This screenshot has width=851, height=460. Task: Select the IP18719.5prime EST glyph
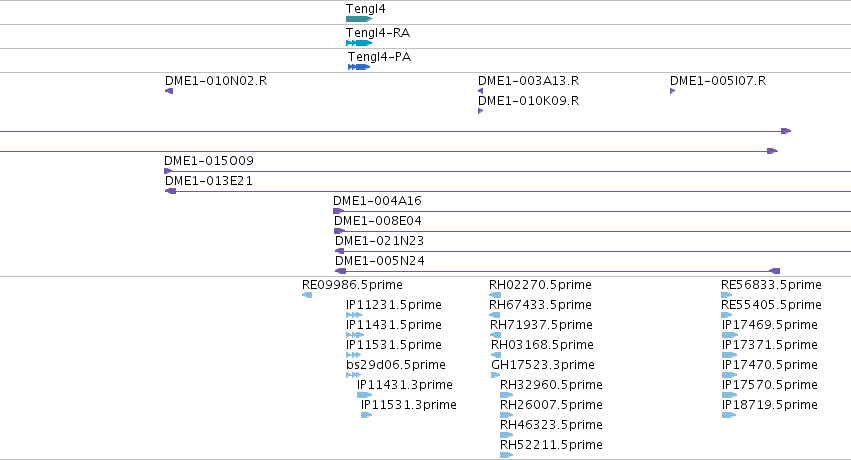729,415
